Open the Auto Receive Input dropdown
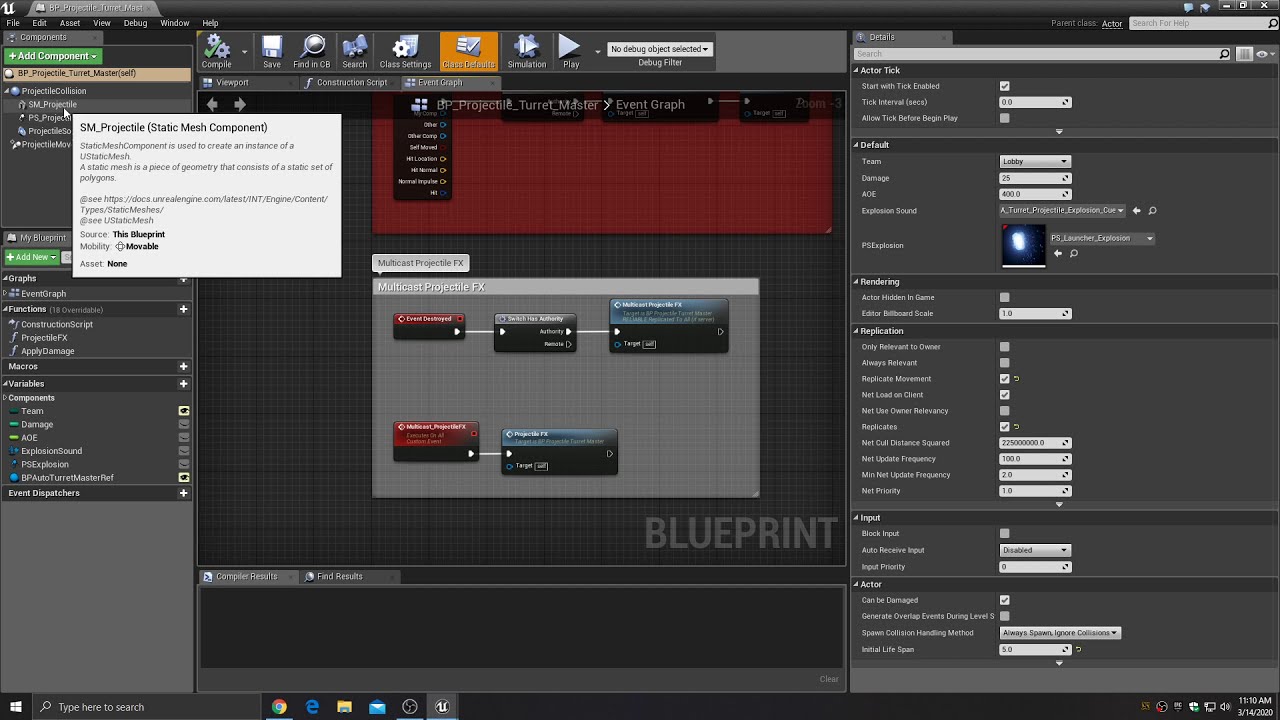 [1035, 550]
